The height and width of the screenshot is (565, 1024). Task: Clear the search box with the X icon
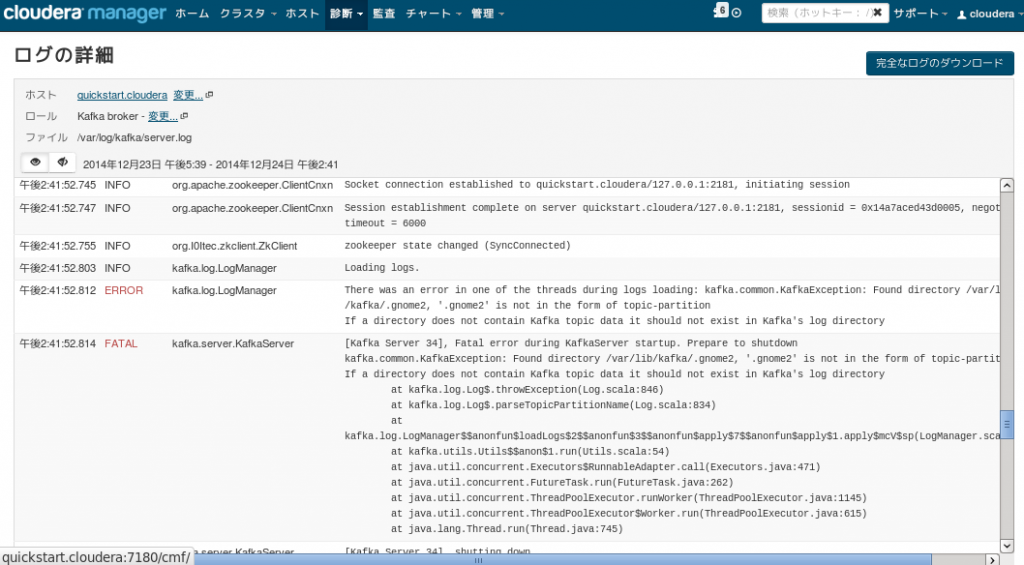[x=878, y=12]
